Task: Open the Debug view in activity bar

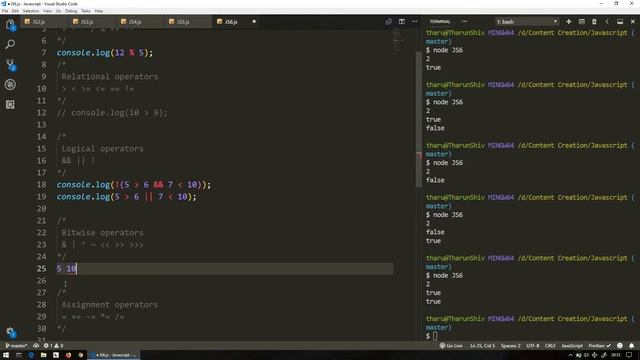Action: click(x=10, y=84)
